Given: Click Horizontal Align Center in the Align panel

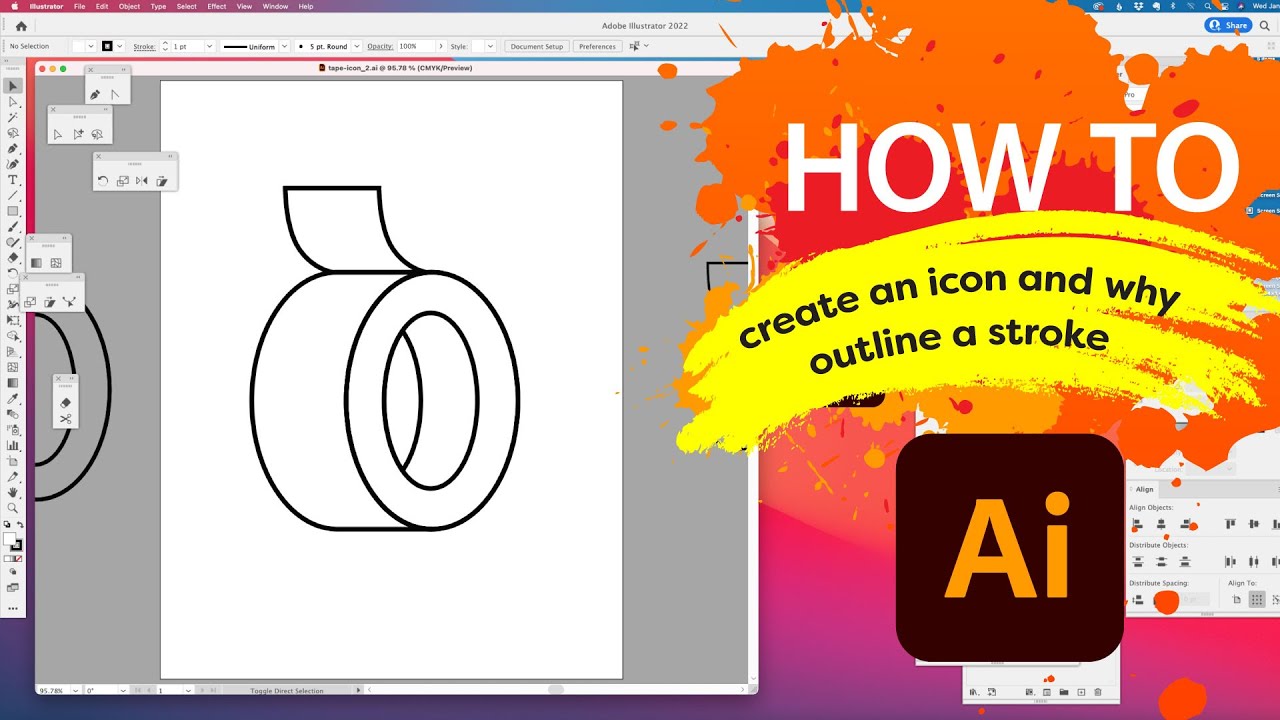Looking at the screenshot, I should click(x=1161, y=524).
